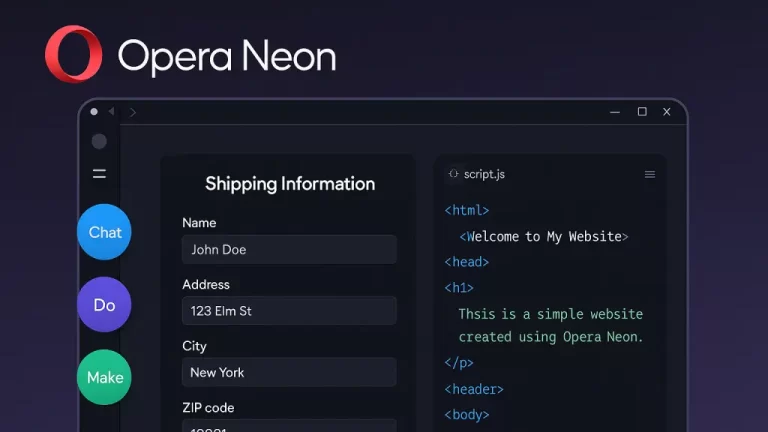Click 'Thsis is a simple website' line
This screenshot has width=768, height=432.
(x=551, y=314)
